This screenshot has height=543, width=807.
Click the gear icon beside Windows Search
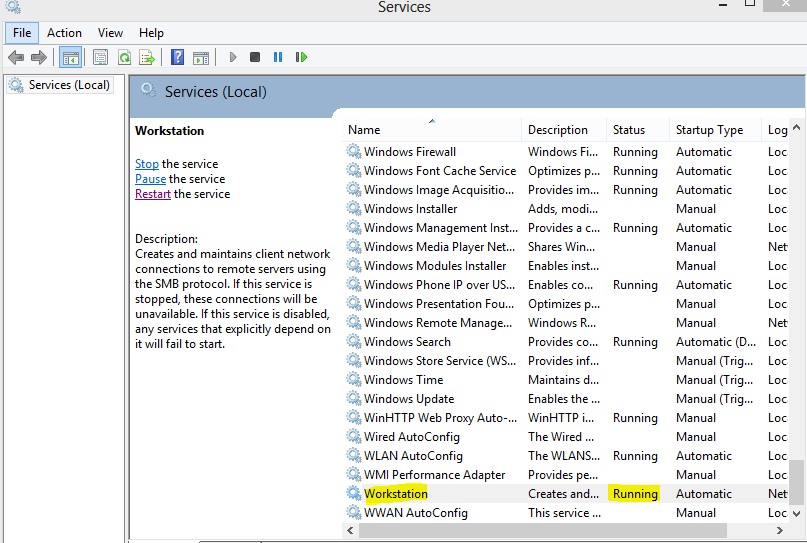[x=354, y=341]
